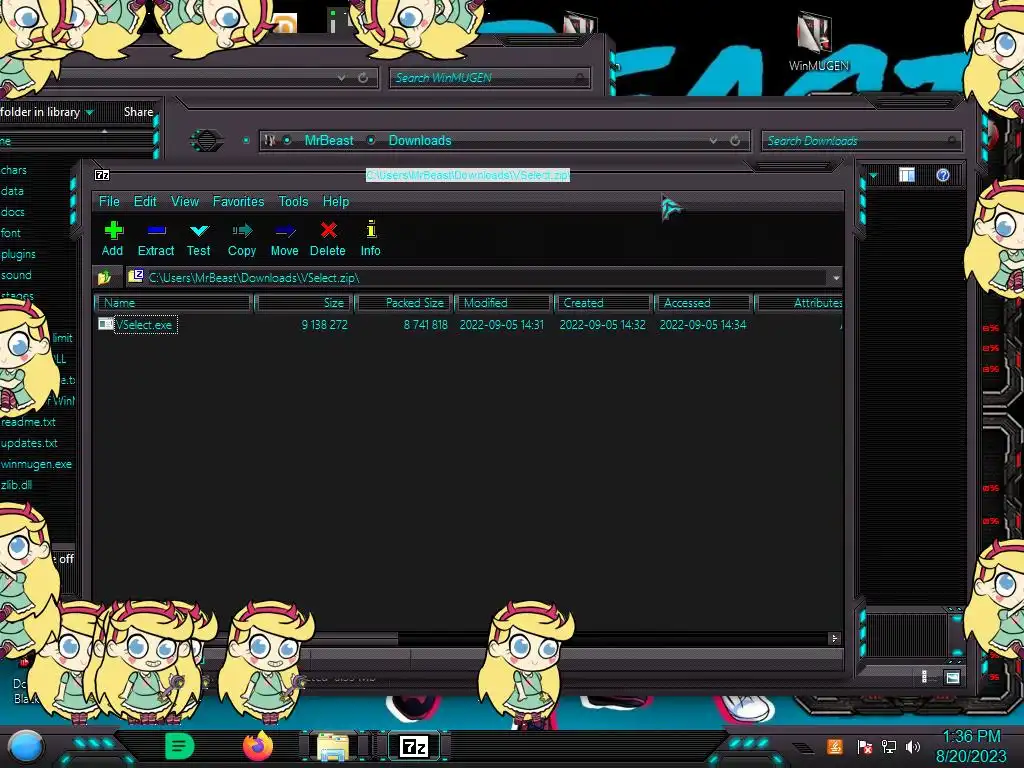Sort by the Modified column header
The height and width of the screenshot is (768, 1024).
(504, 303)
